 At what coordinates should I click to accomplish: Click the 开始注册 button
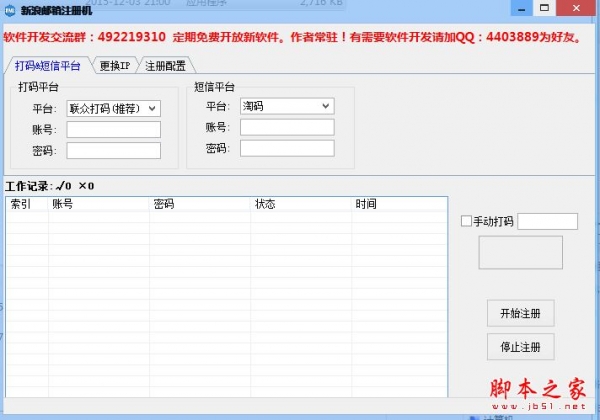520,313
